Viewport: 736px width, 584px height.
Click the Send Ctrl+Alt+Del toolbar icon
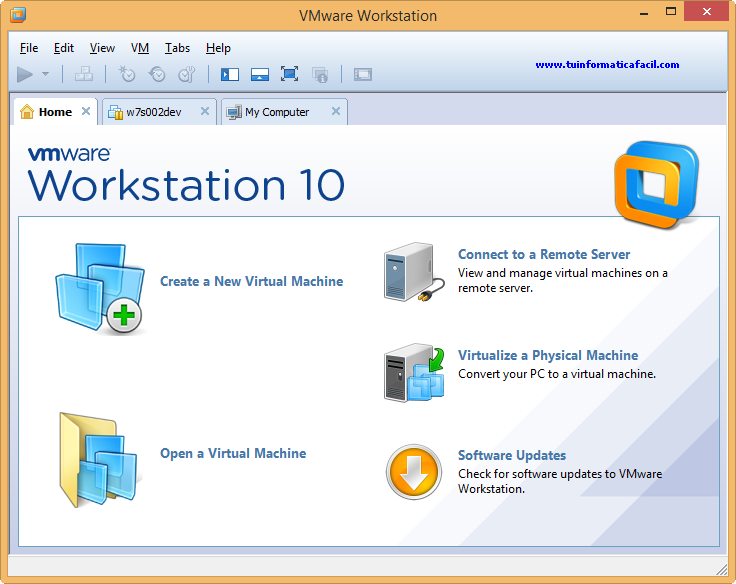(x=84, y=74)
